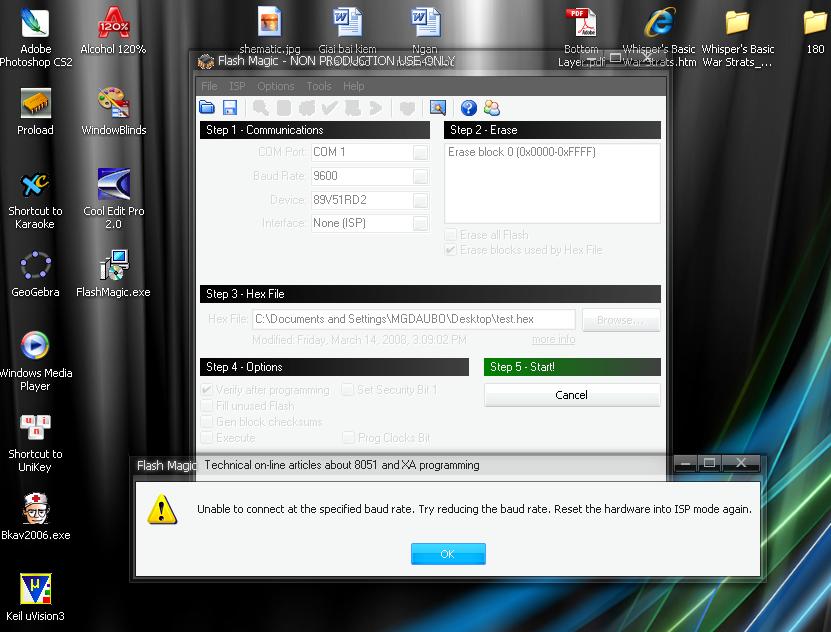Click the greyed arrow execute toolbar icon
The height and width of the screenshot is (632, 831).
[375, 108]
